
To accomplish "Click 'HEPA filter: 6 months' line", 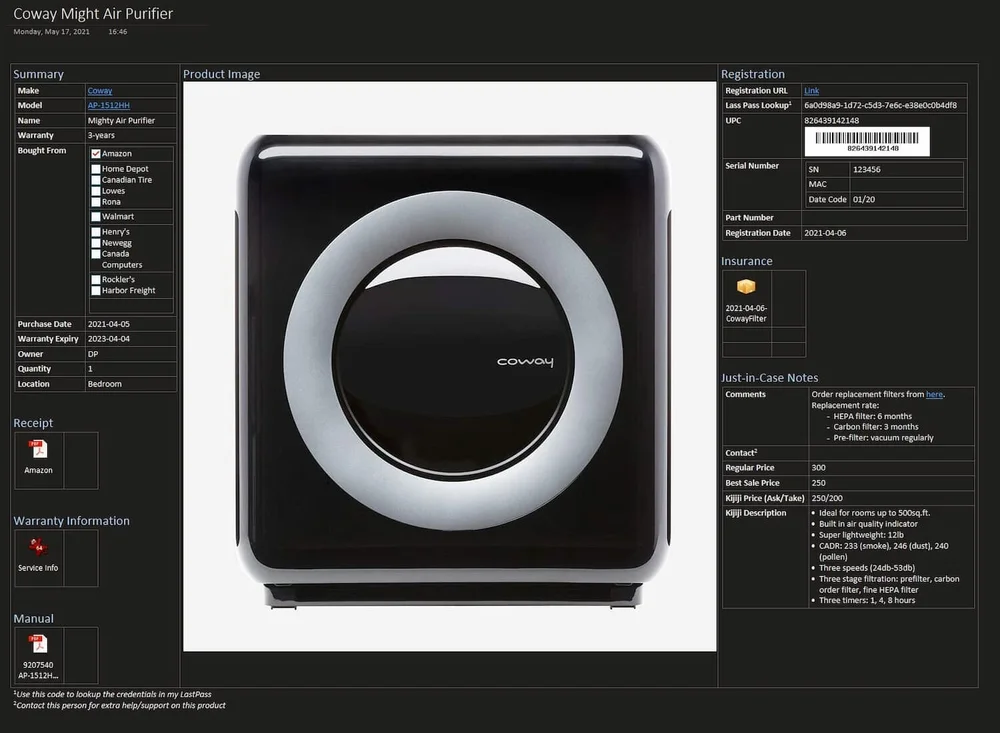I will pos(872,417).
